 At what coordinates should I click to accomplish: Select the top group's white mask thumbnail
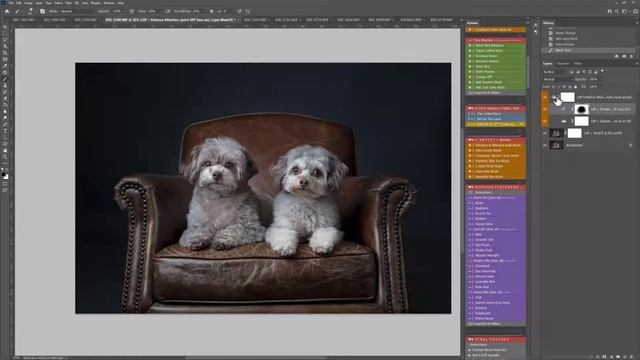(x=567, y=97)
